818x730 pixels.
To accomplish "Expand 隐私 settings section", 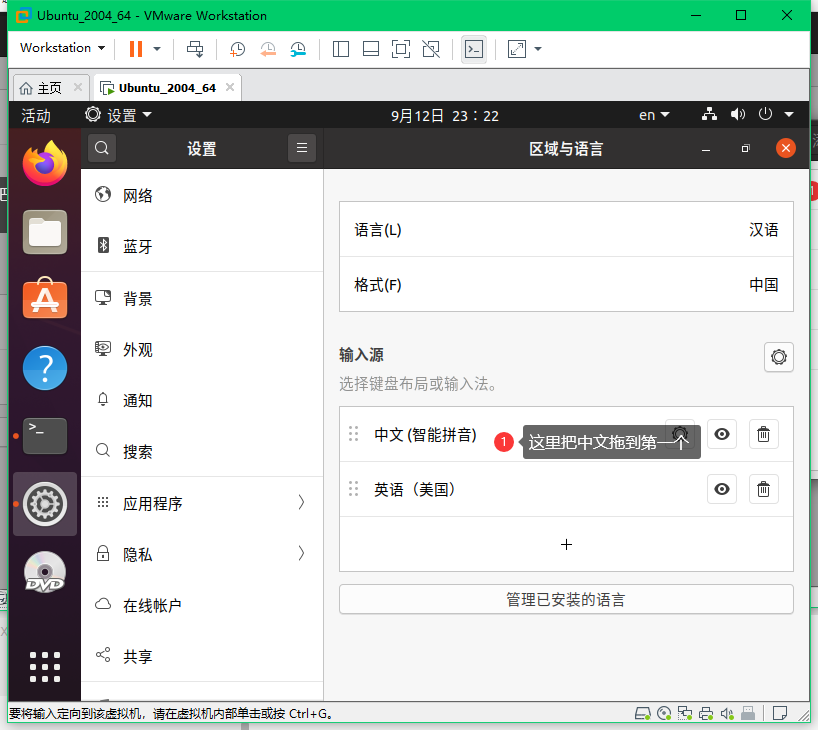I will pyautogui.click(x=202, y=554).
